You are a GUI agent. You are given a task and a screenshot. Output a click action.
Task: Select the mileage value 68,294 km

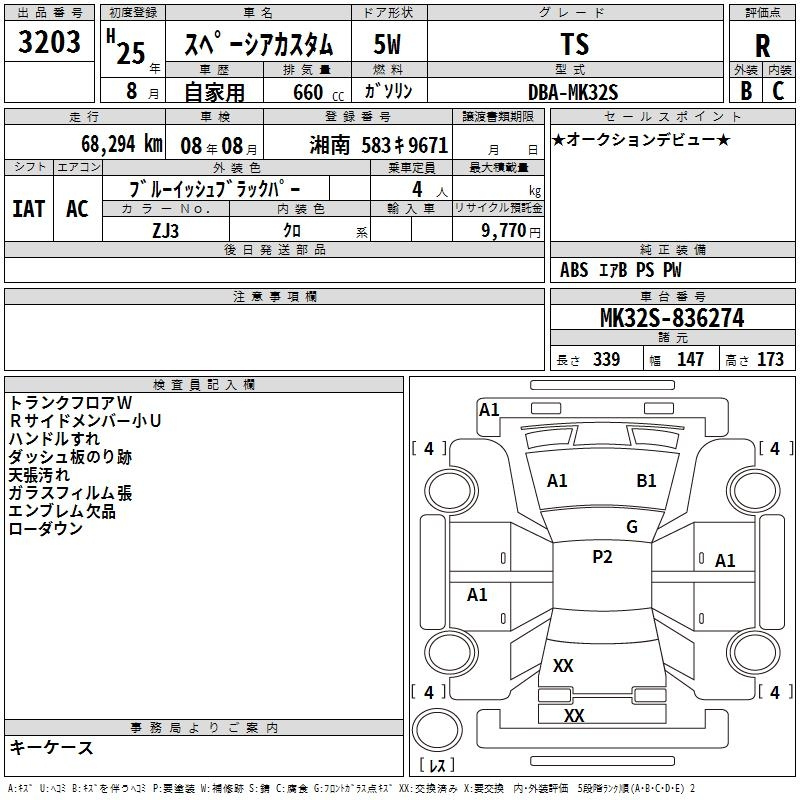click(108, 144)
